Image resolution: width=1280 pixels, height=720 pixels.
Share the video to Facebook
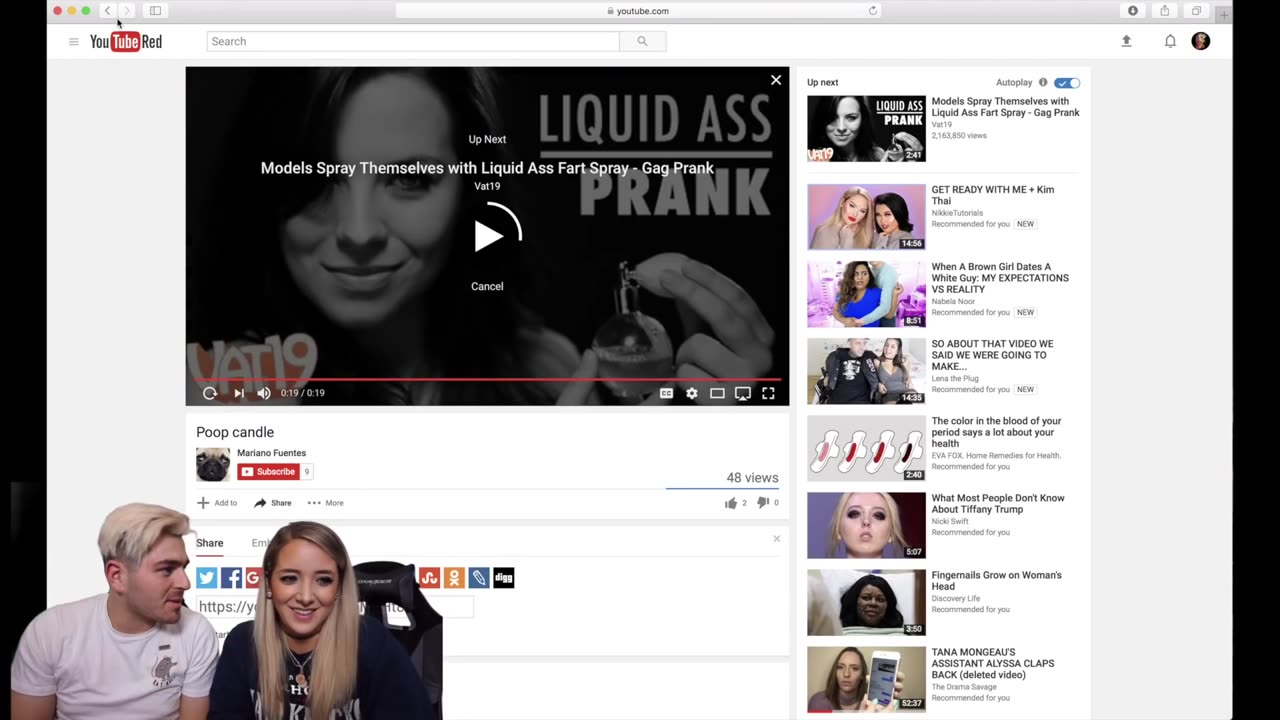tap(231, 578)
